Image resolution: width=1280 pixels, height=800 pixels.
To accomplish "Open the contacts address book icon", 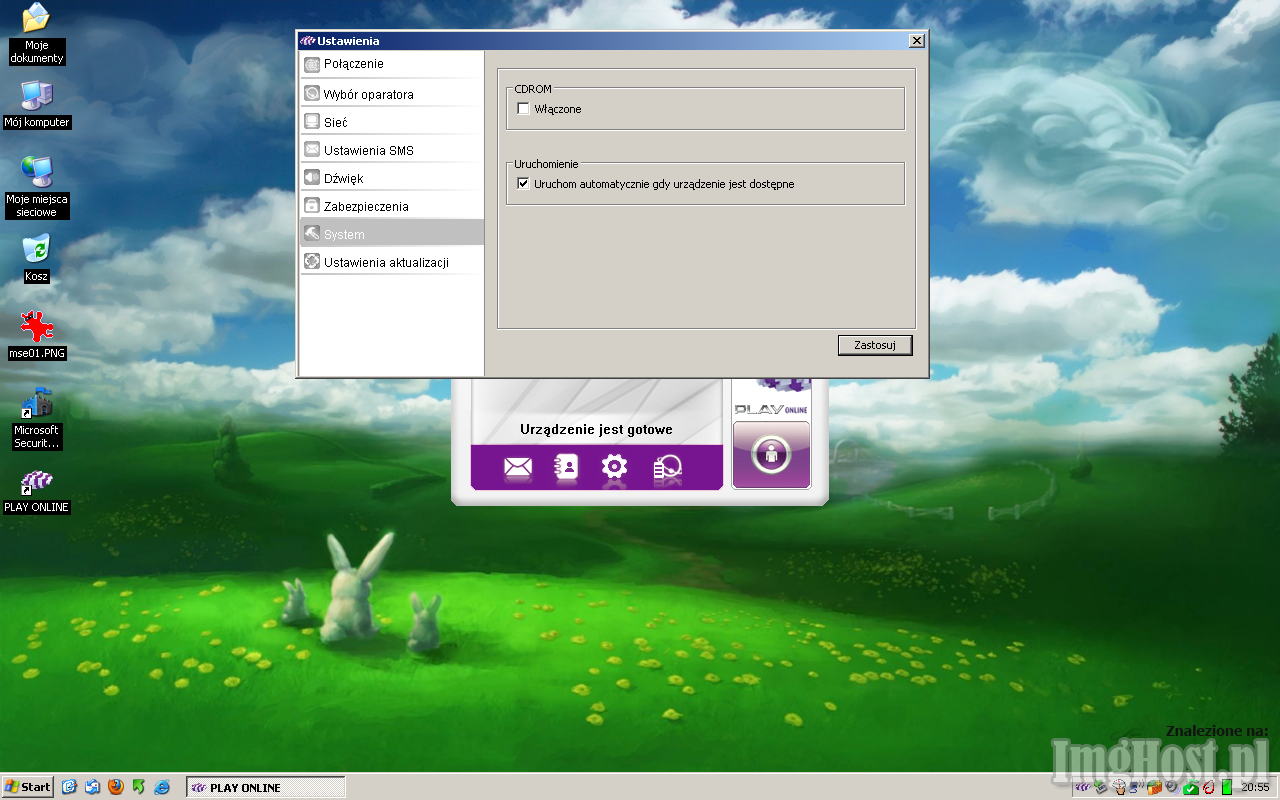I will 566,467.
